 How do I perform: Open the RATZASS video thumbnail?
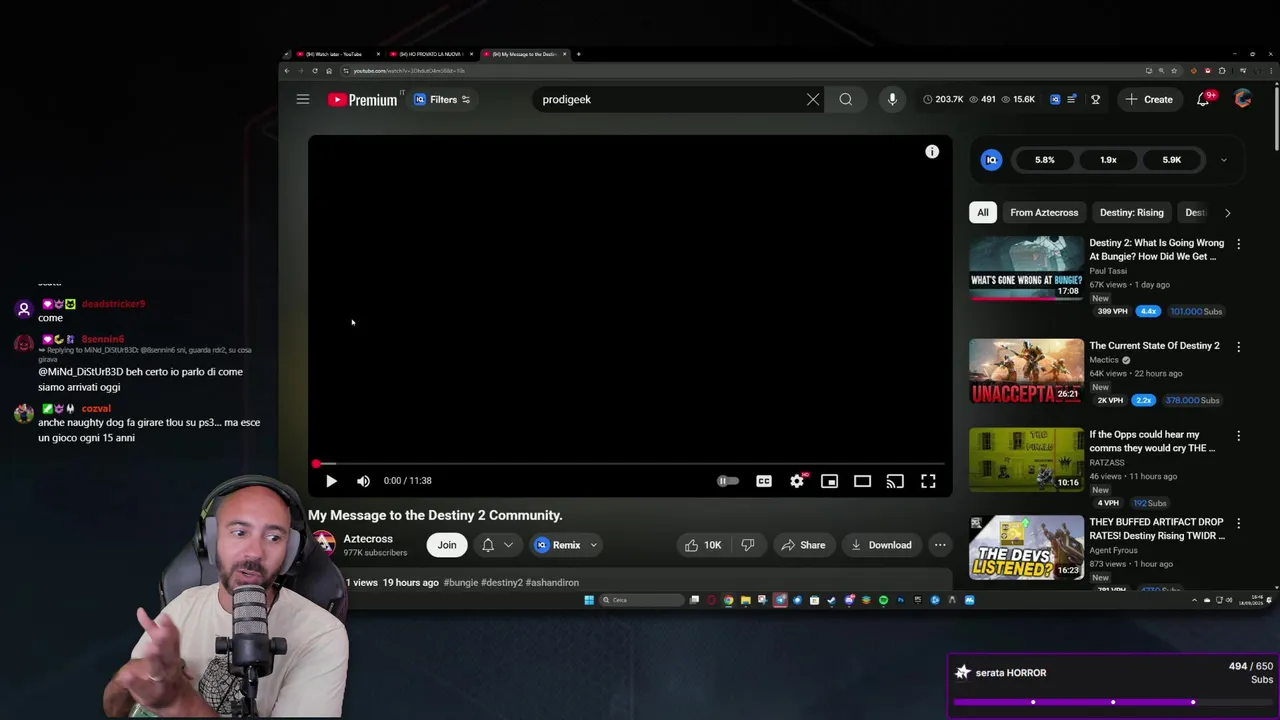(x=1026, y=459)
